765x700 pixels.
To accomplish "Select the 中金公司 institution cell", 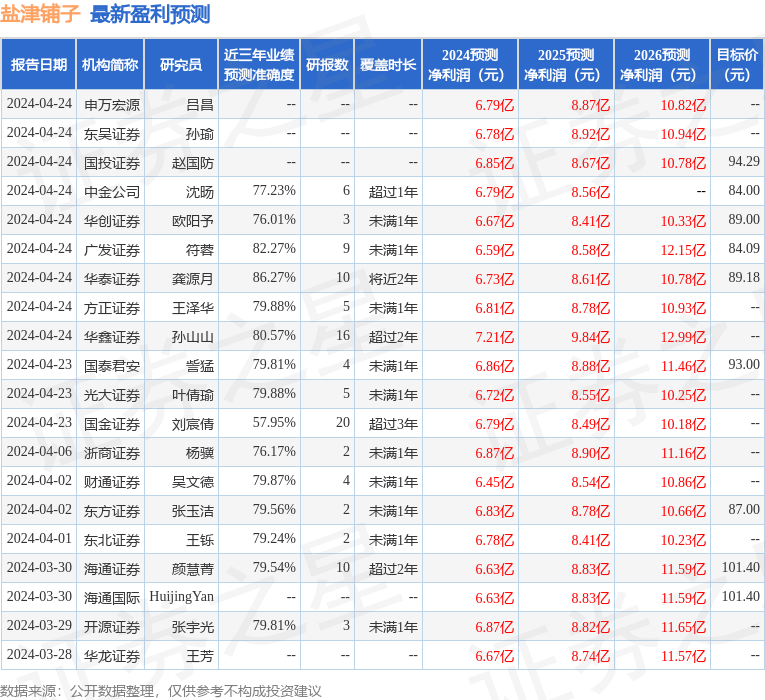I will coord(112,192).
